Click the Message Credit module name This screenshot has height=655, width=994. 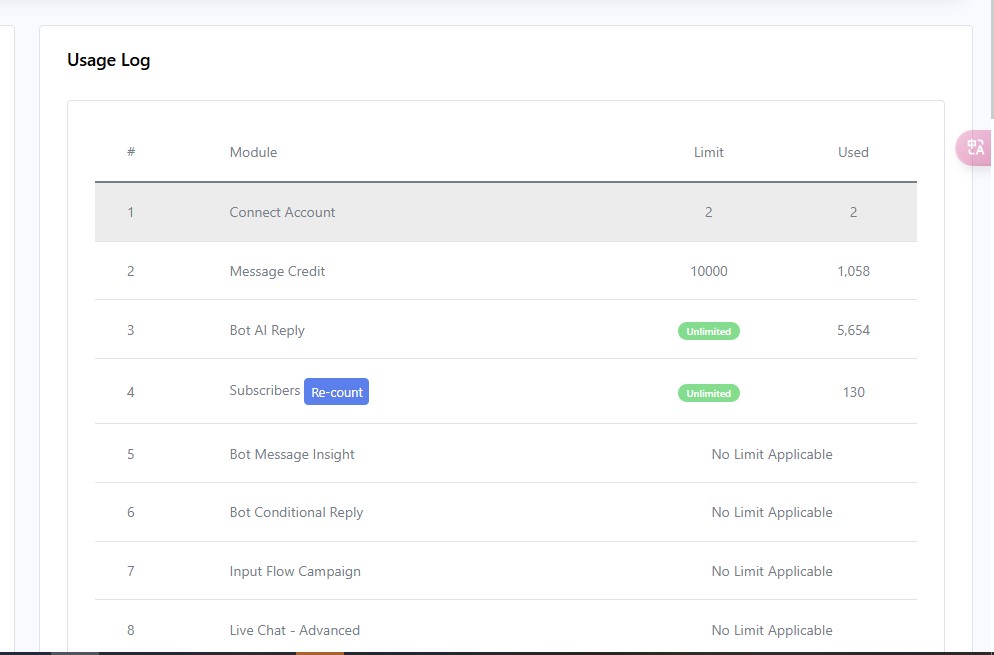click(x=277, y=271)
